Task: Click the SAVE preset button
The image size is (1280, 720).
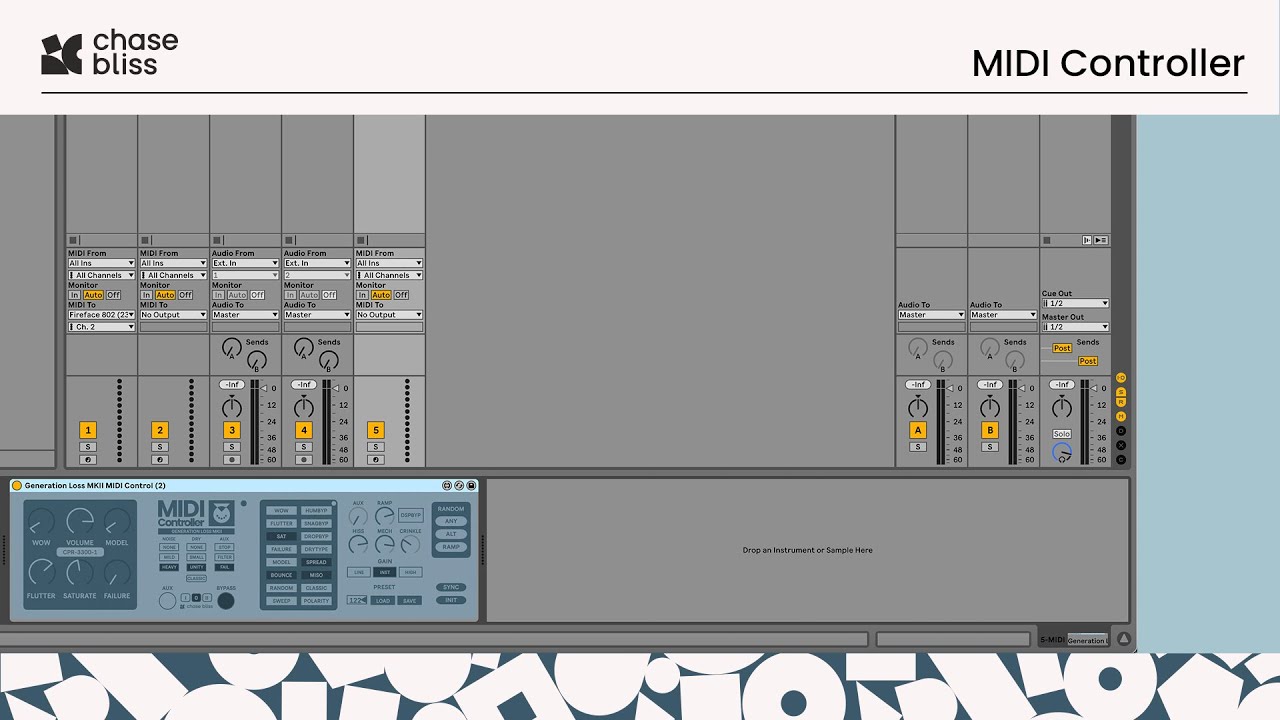Action: [410, 600]
